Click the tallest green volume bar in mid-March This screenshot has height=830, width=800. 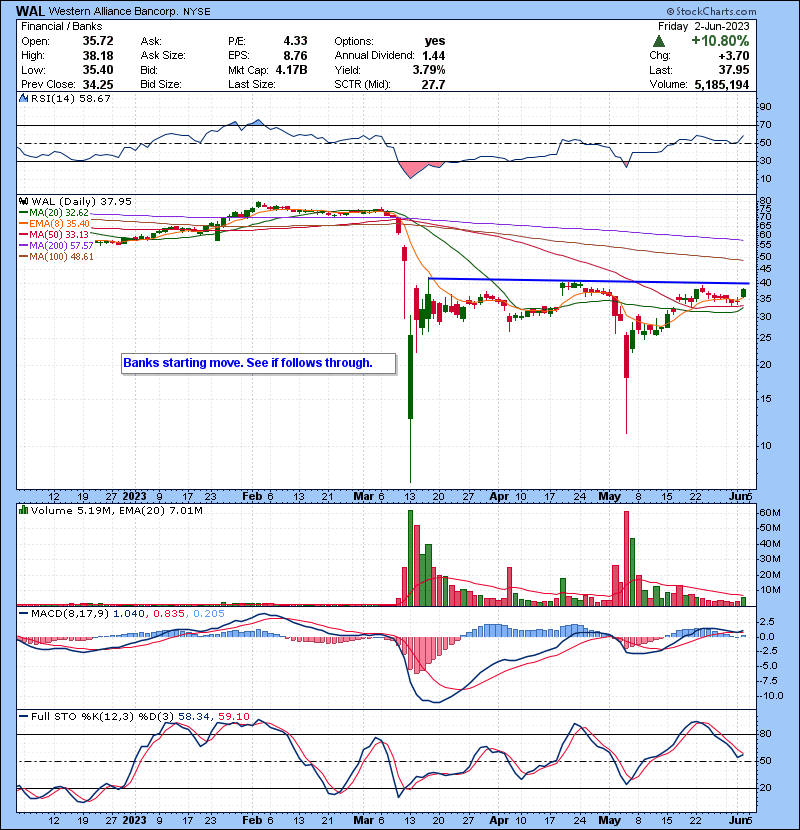pos(410,558)
